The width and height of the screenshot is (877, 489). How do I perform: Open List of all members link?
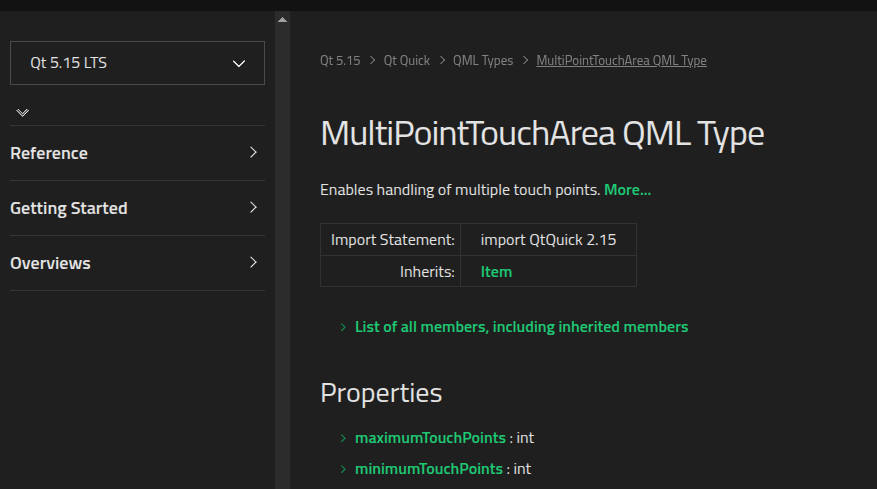click(521, 327)
